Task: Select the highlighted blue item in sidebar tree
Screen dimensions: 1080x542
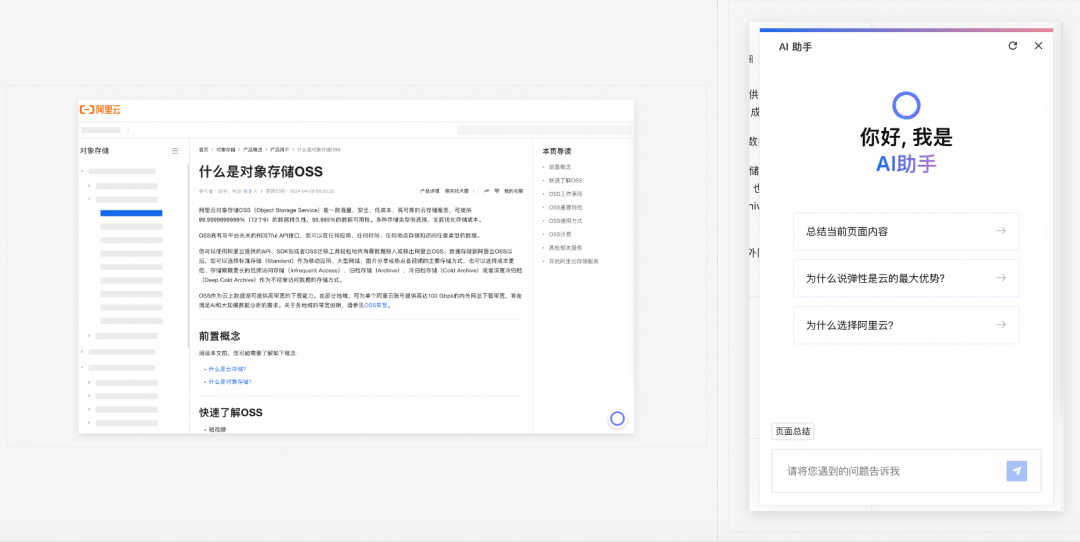Action: point(131,213)
